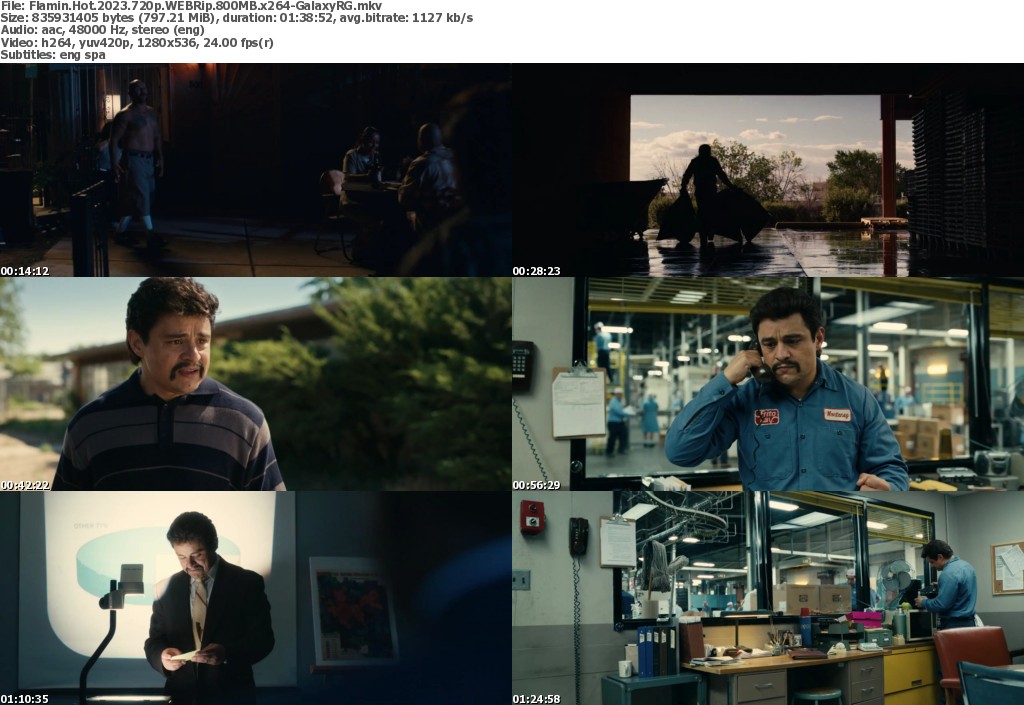Viewport: 1024px width, 705px height.
Task: Click the 01:10:35 timestamp label
Action: pyautogui.click(x=25, y=699)
